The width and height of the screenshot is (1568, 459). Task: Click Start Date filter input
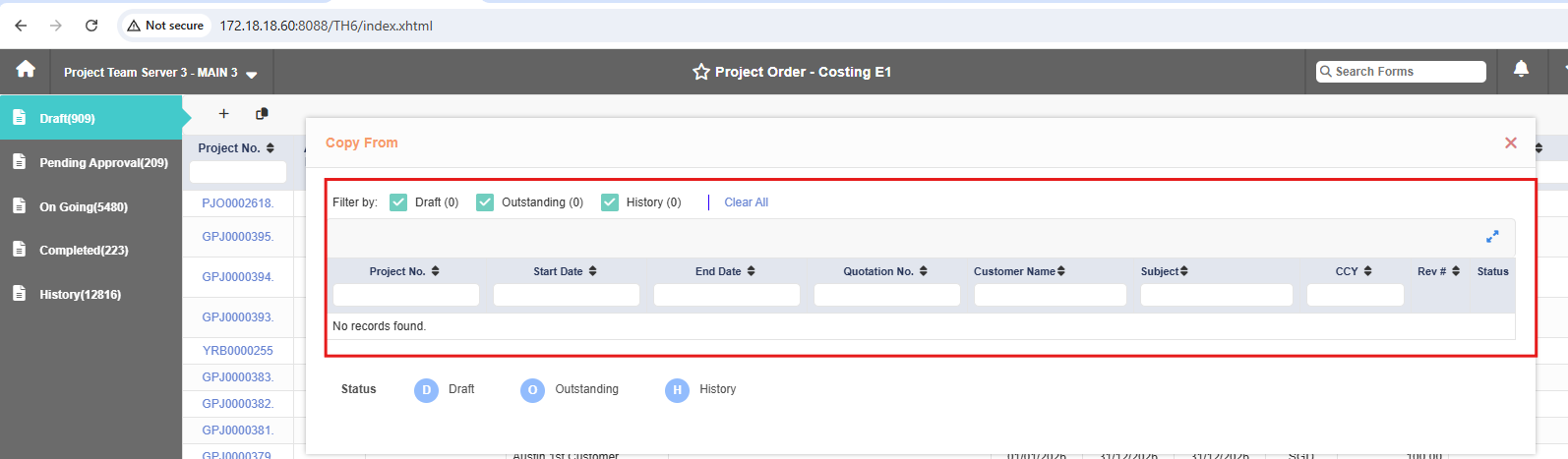(567, 295)
